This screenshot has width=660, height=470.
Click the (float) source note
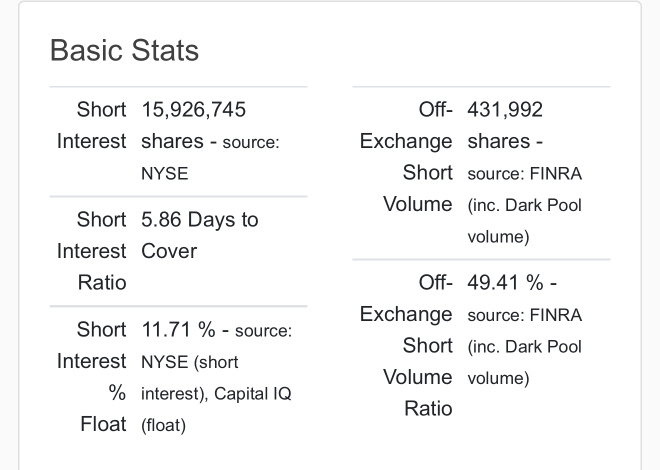click(163, 425)
